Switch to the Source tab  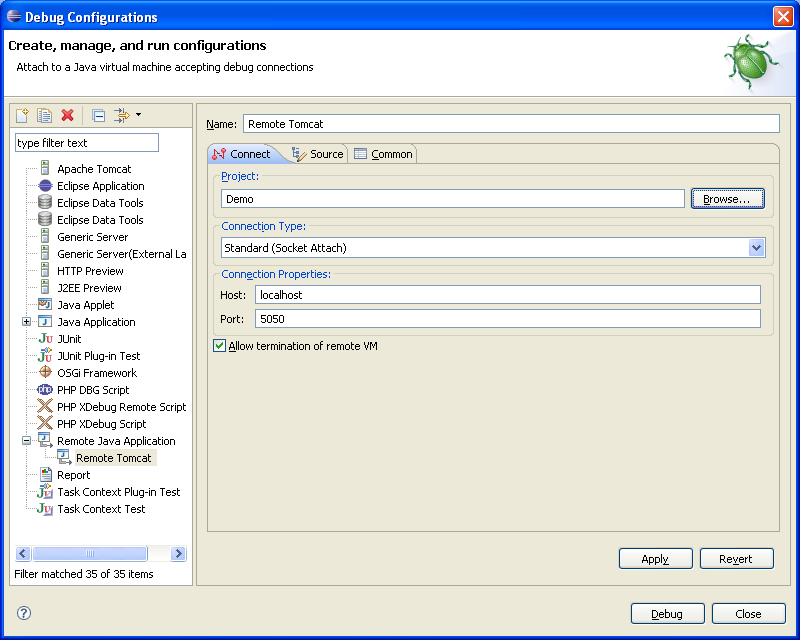317,154
